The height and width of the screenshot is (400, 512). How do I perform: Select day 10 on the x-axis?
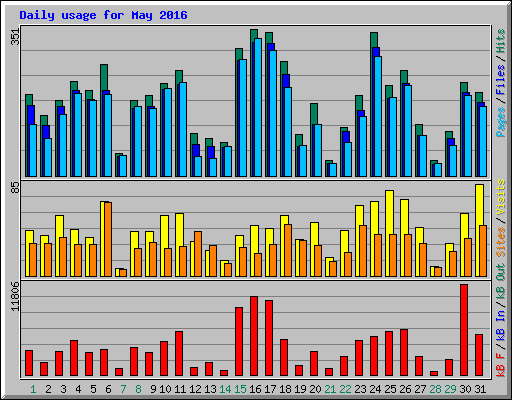[165, 389]
